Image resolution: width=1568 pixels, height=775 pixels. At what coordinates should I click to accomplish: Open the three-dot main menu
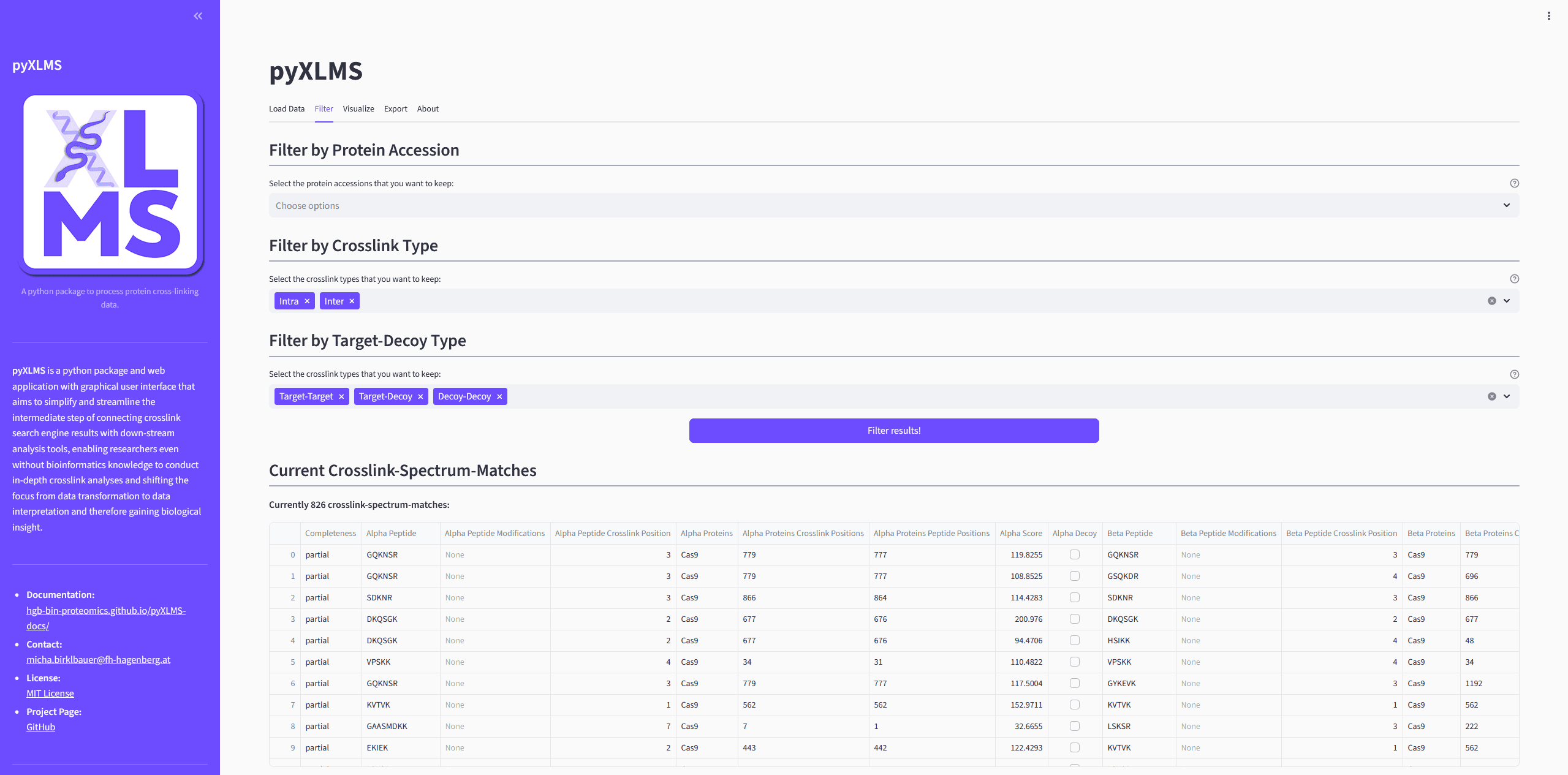[1548, 16]
